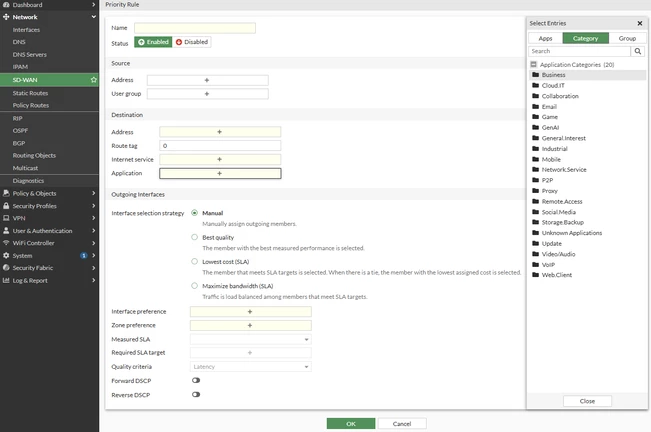Click the Security Profiles lock icon
Image resolution: width=651 pixels, height=432 pixels.
tap(6, 206)
